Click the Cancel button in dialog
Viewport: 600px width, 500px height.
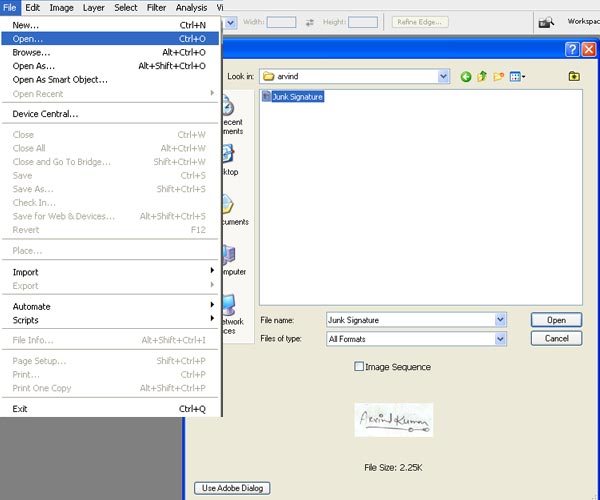click(x=556, y=339)
